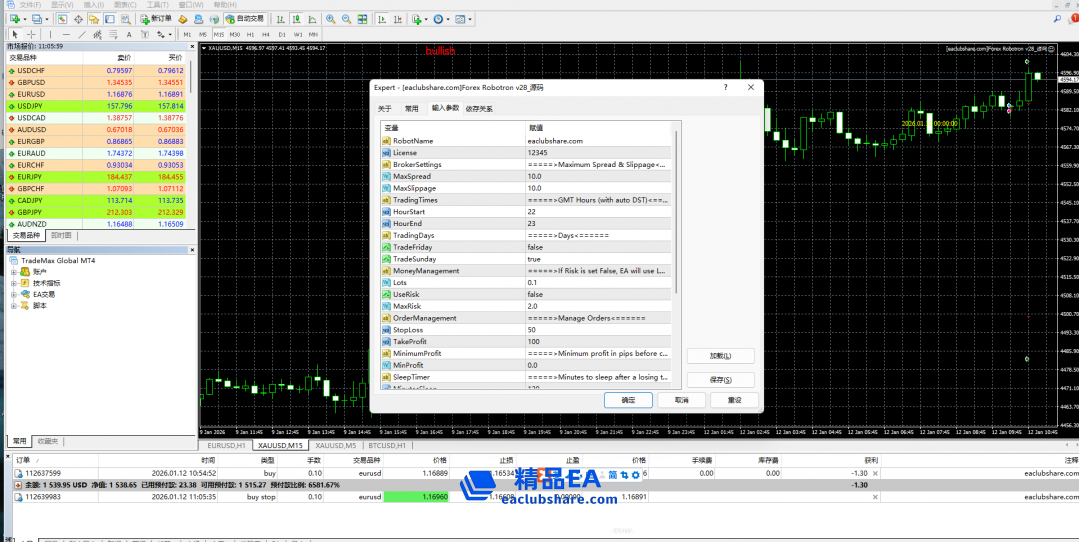
Task: Select the M15 timeframe button
Action: tap(218, 34)
